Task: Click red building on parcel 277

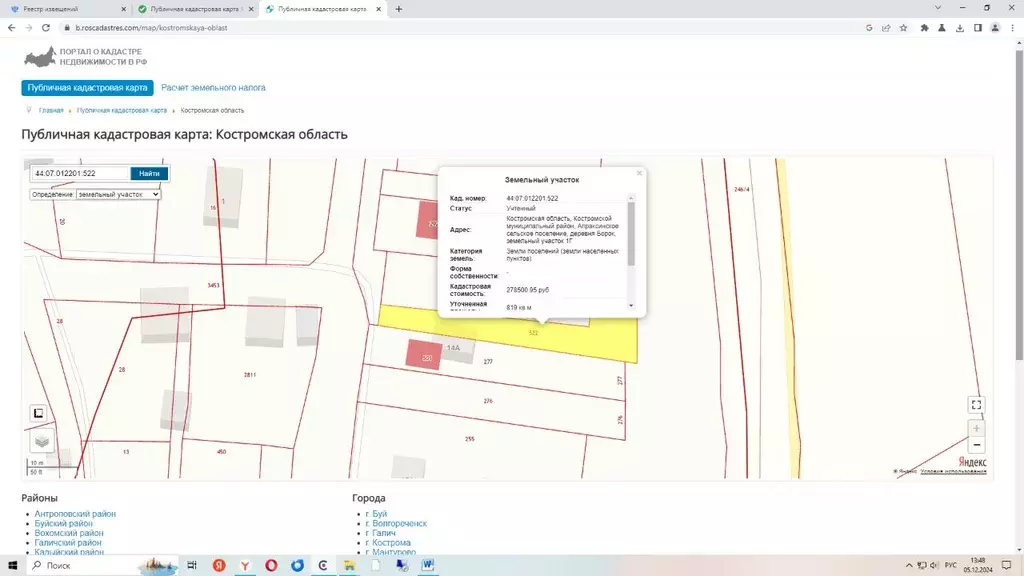Action: [424, 355]
